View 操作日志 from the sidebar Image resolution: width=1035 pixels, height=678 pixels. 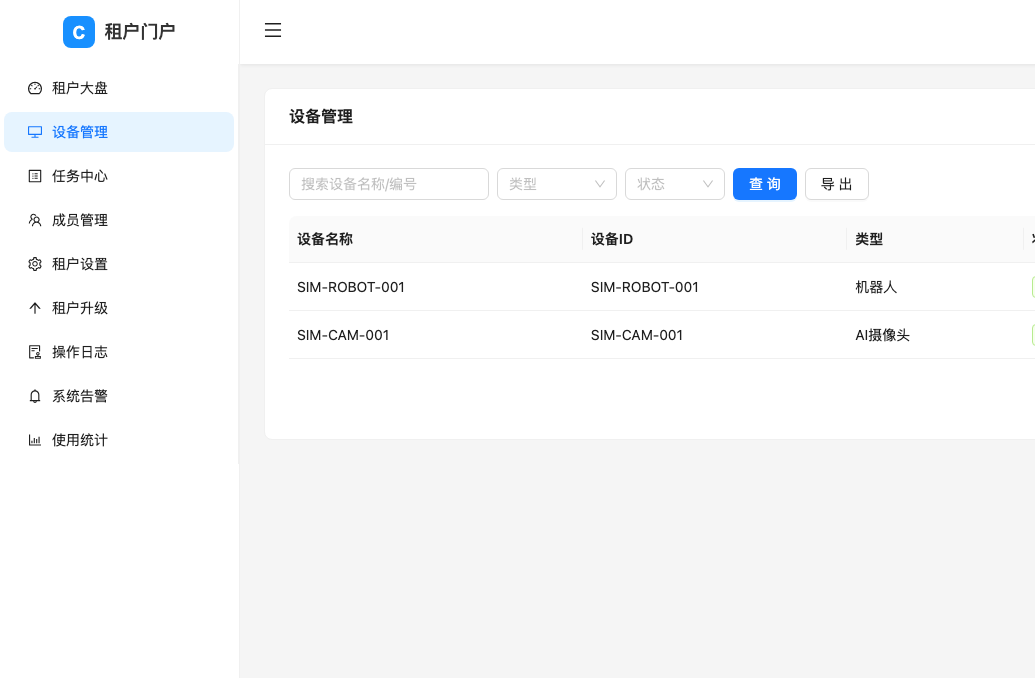coord(119,352)
